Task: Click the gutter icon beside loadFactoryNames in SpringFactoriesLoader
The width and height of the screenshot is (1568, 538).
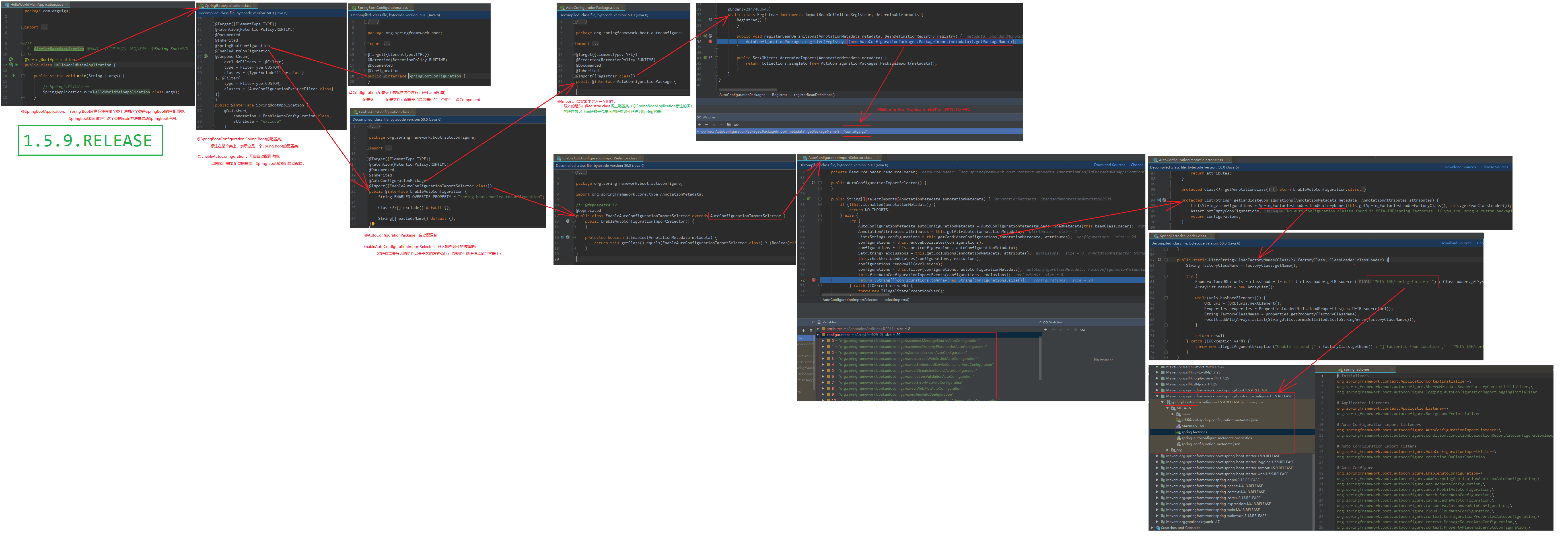Action: [1159, 260]
